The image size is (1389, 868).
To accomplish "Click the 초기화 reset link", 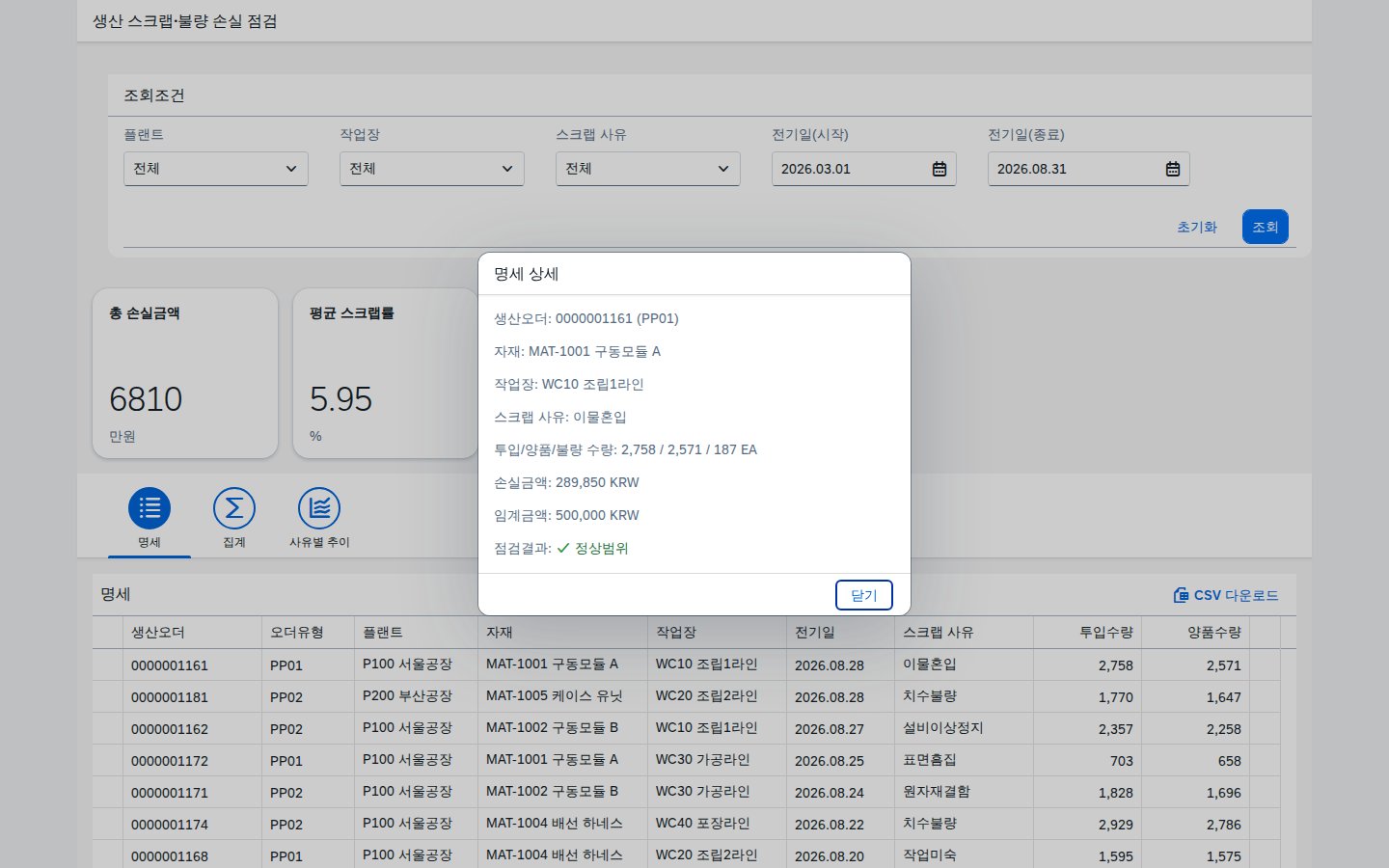I will pyautogui.click(x=1197, y=227).
